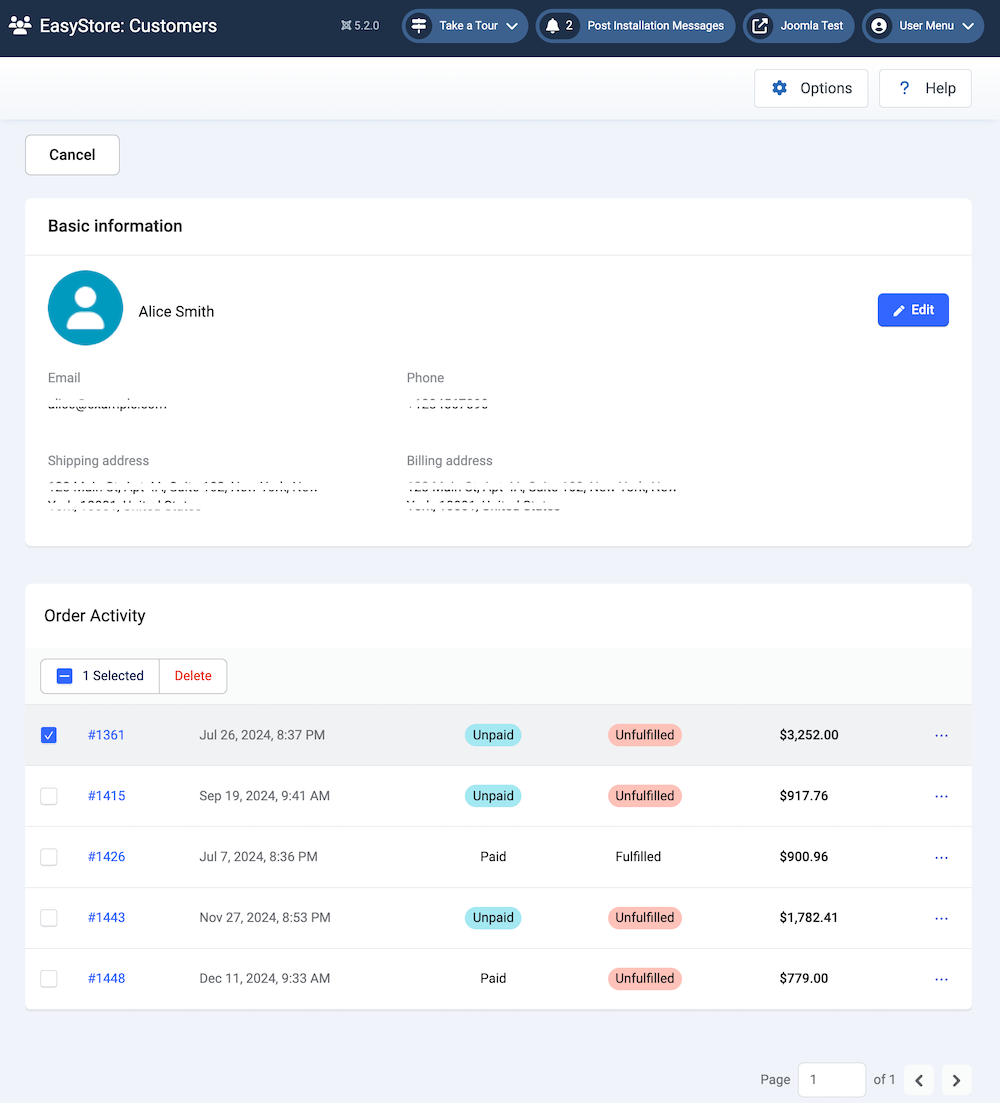Click the page number input field
Image resolution: width=1000 pixels, height=1103 pixels.
tap(831, 1080)
